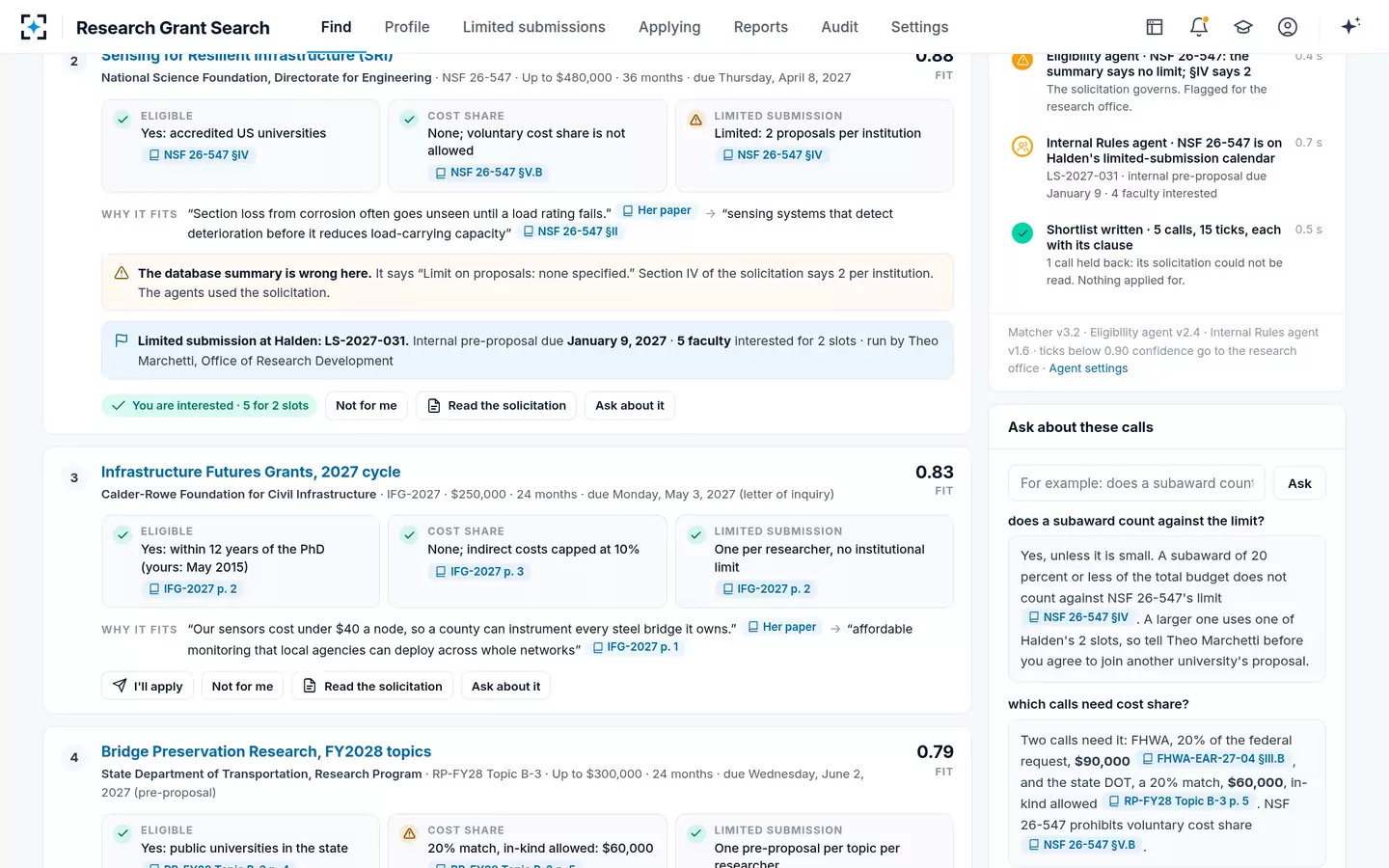Click the sparkle AI assistant icon
Image resolution: width=1389 pixels, height=868 pixels.
click(1350, 26)
